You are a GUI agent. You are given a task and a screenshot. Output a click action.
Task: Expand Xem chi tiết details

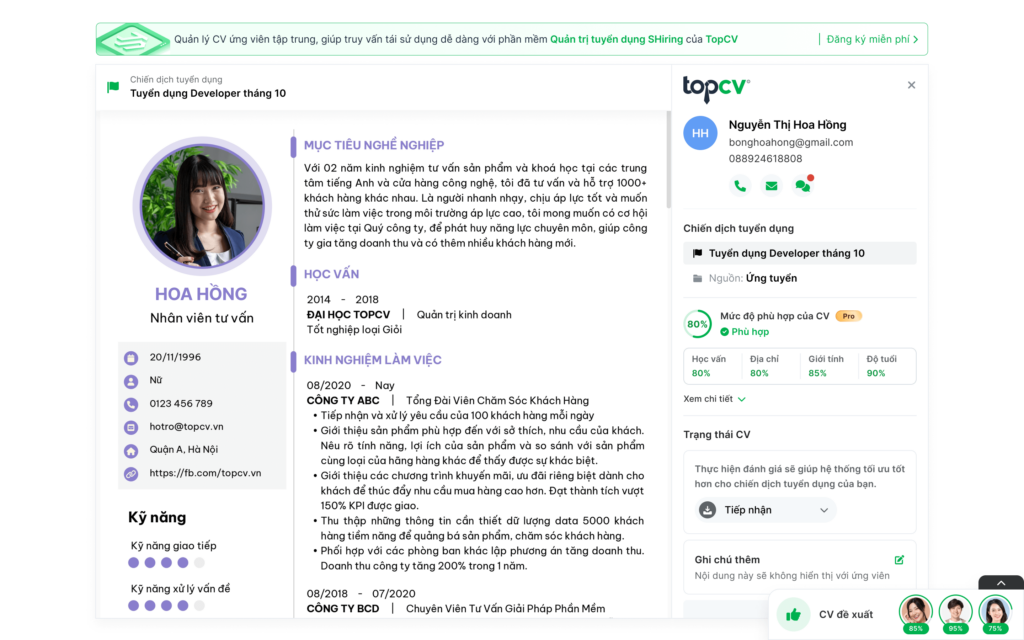pyautogui.click(x=714, y=399)
